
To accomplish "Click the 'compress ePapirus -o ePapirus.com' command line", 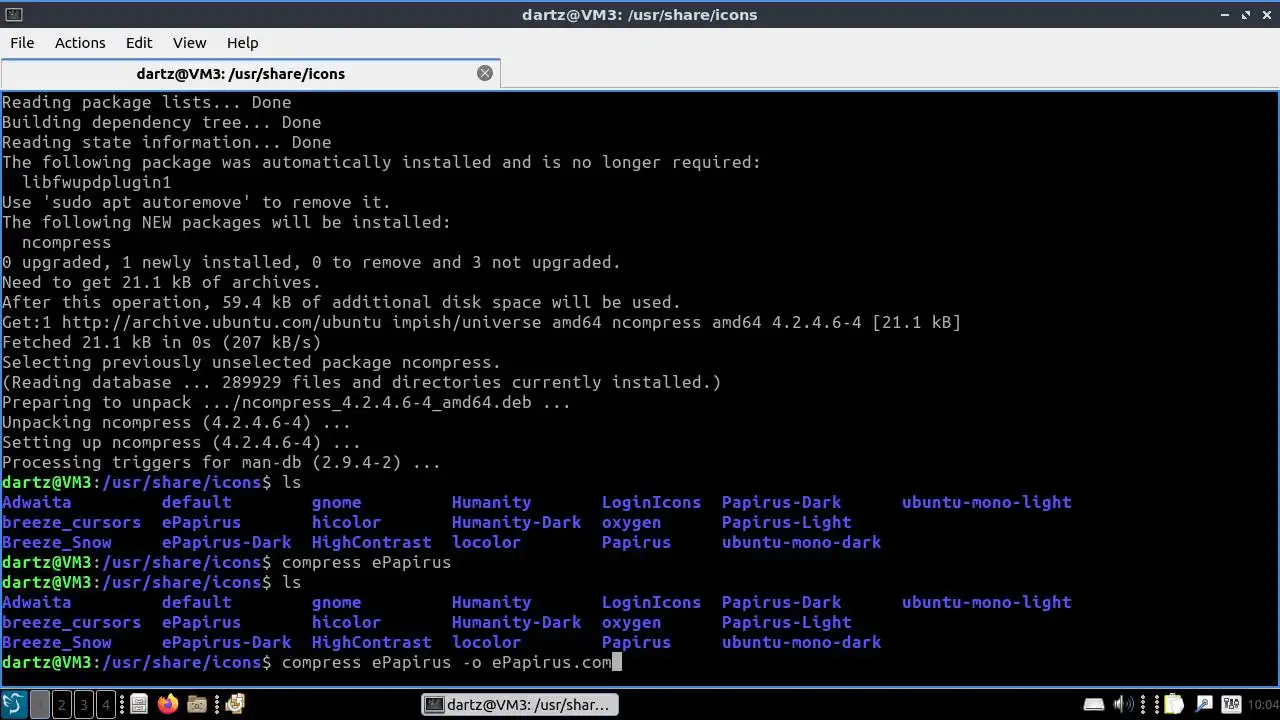I will [447, 662].
